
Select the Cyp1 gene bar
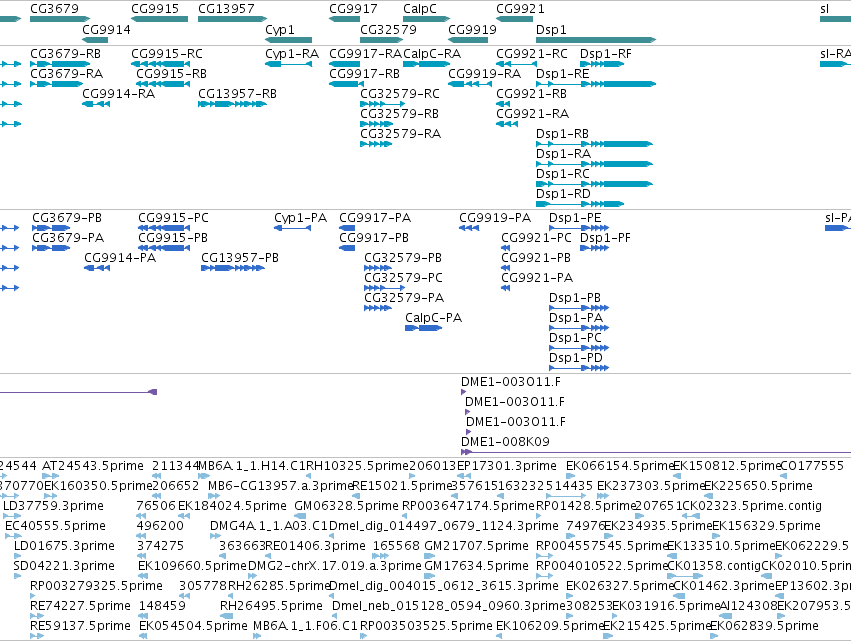coord(288,40)
